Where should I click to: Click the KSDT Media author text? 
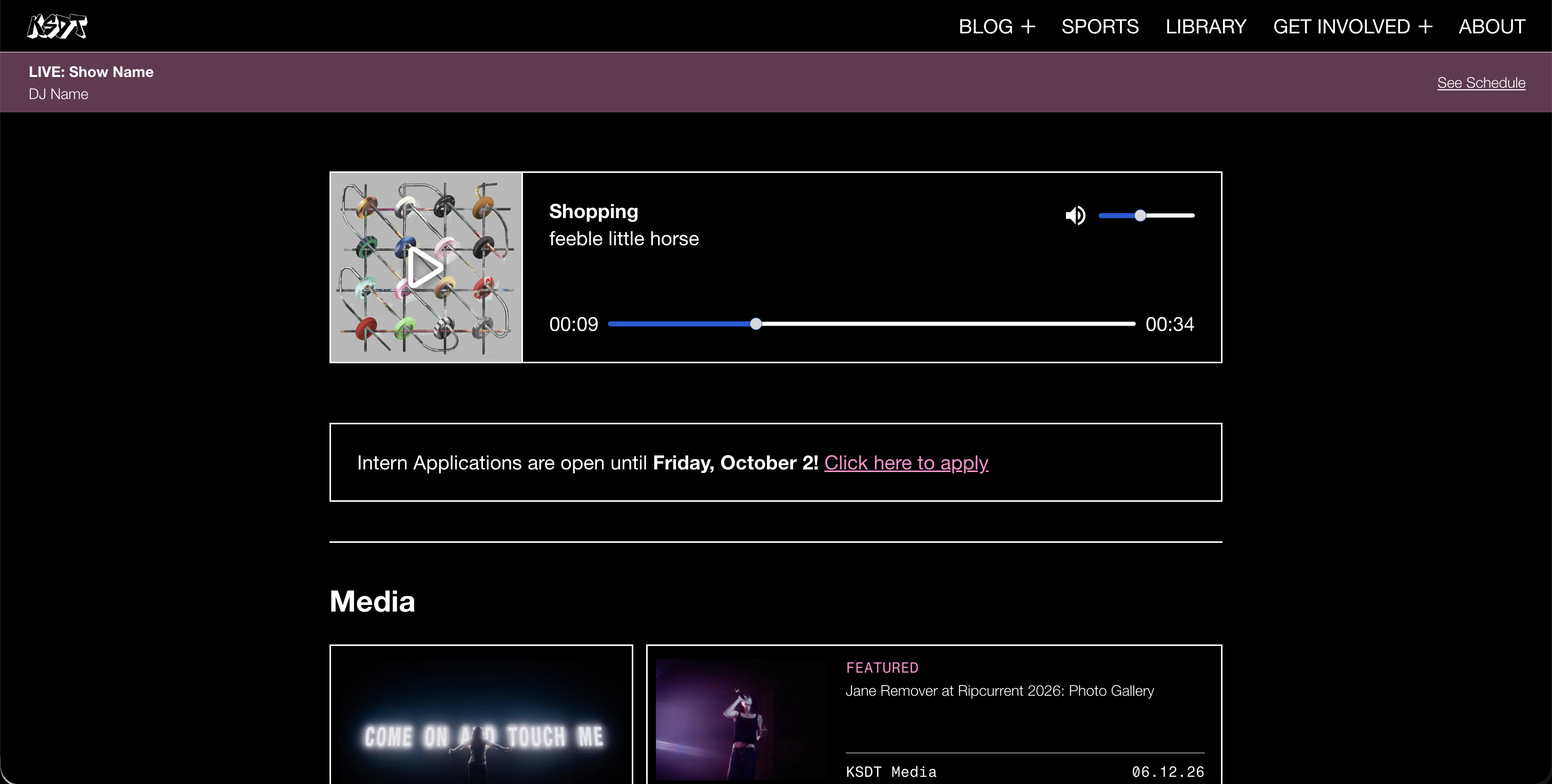pos(891,771)
